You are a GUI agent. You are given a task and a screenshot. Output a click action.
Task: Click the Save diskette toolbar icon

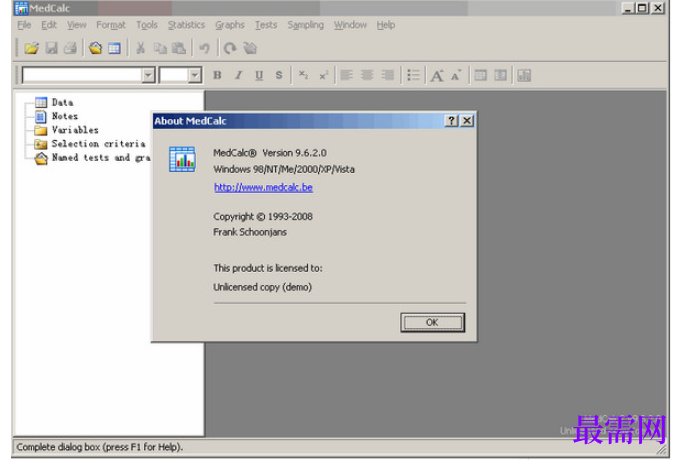52,48
